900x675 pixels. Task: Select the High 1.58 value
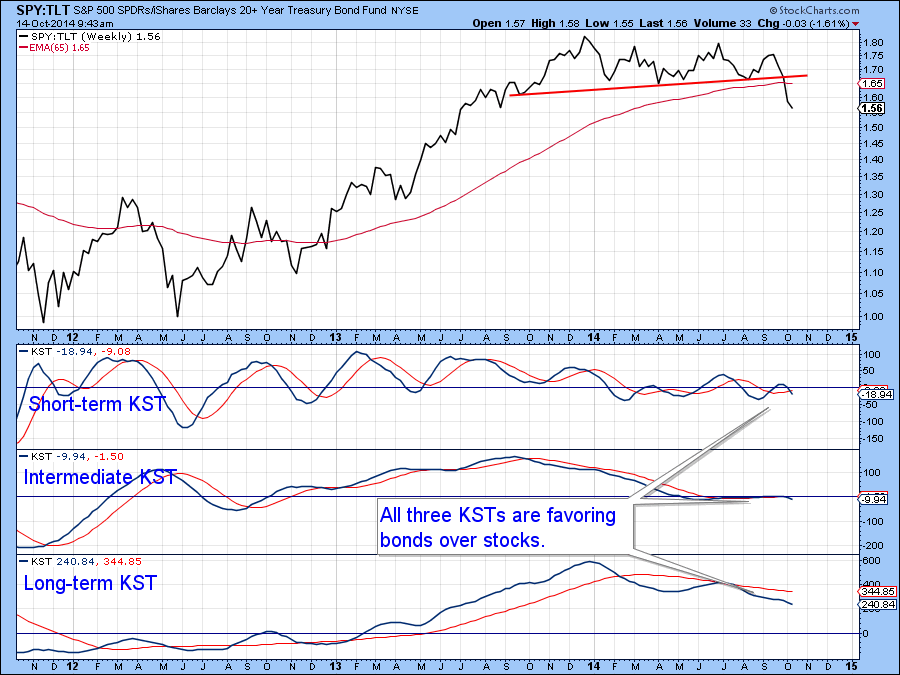tap(556, 24)
